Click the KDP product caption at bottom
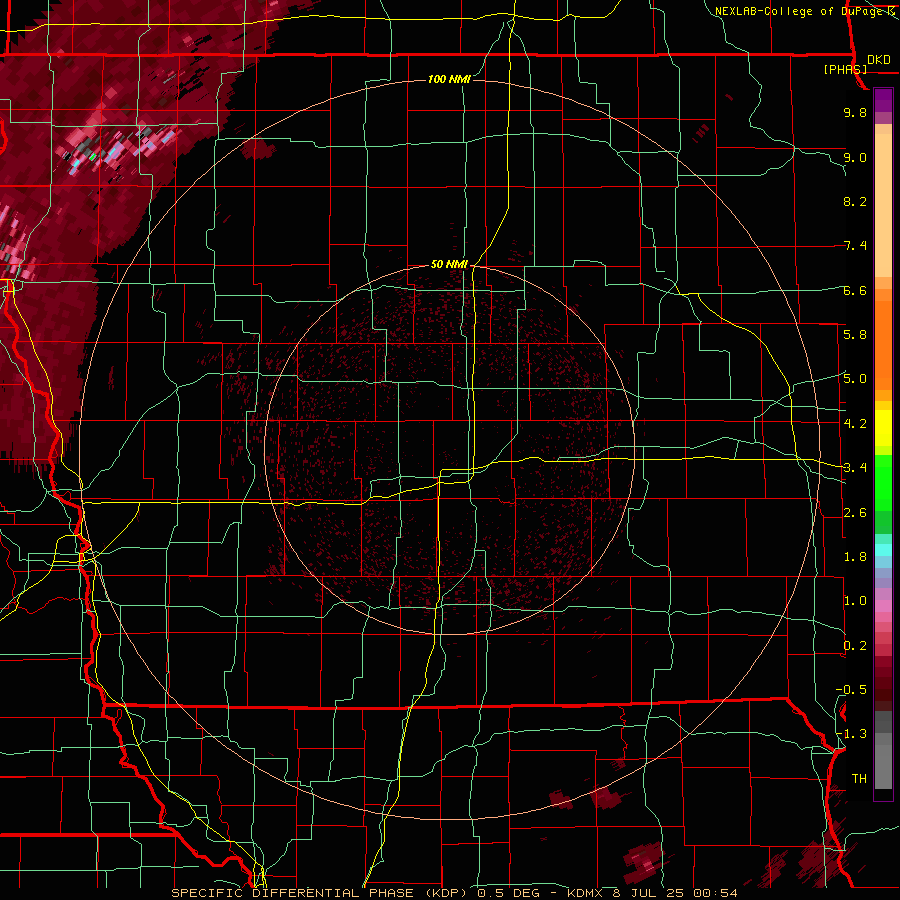 click(454, 893)
